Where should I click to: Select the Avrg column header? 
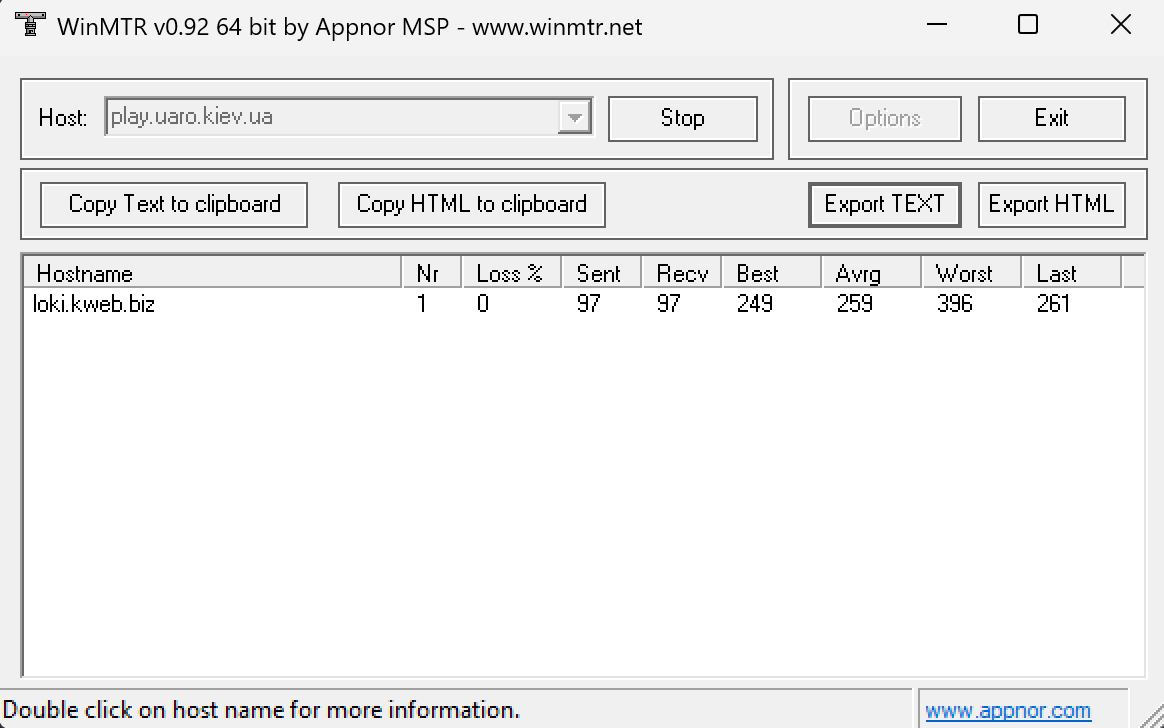(872, 273)
